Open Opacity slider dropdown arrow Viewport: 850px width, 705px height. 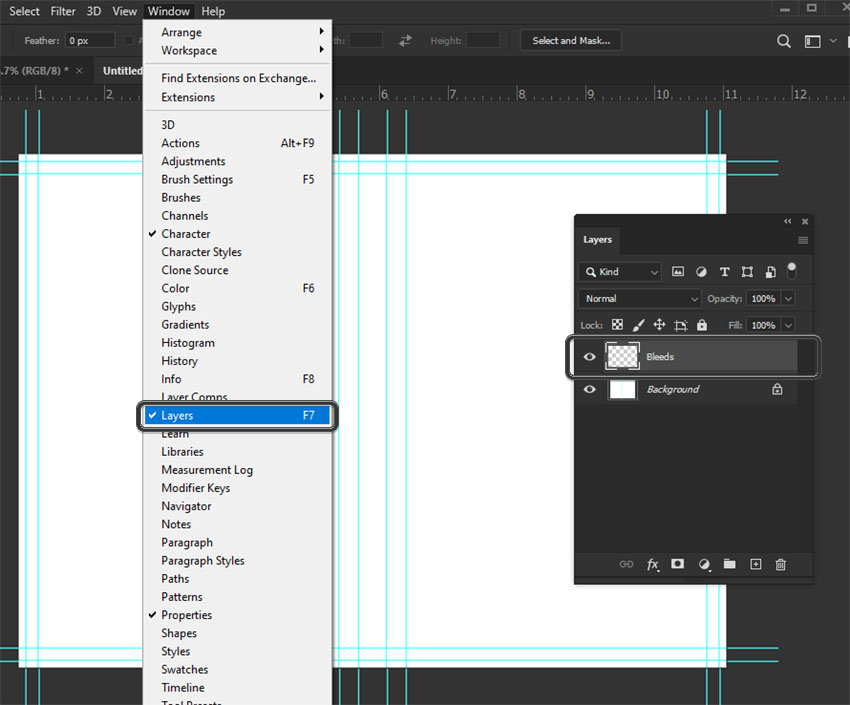(x=788, y=299)
